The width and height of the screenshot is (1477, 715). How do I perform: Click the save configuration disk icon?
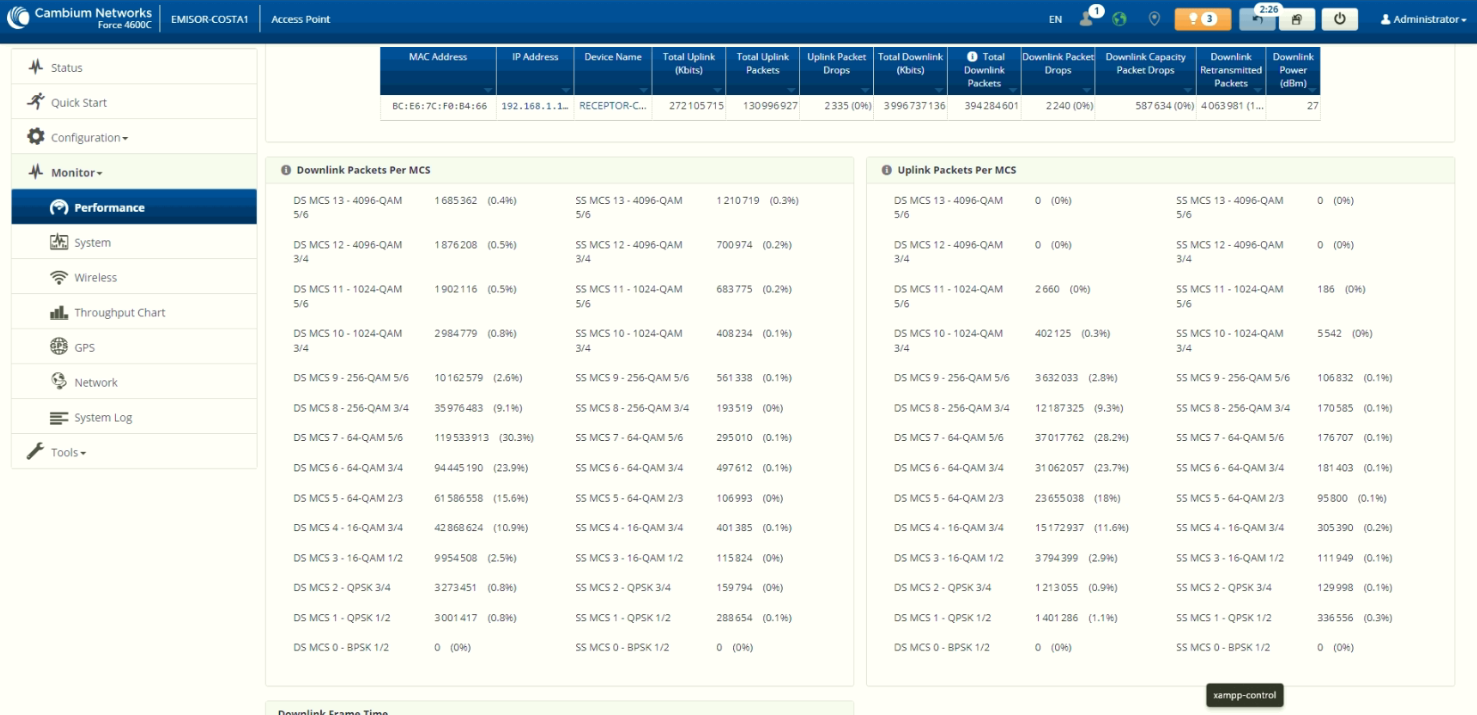pos(1296,19)
